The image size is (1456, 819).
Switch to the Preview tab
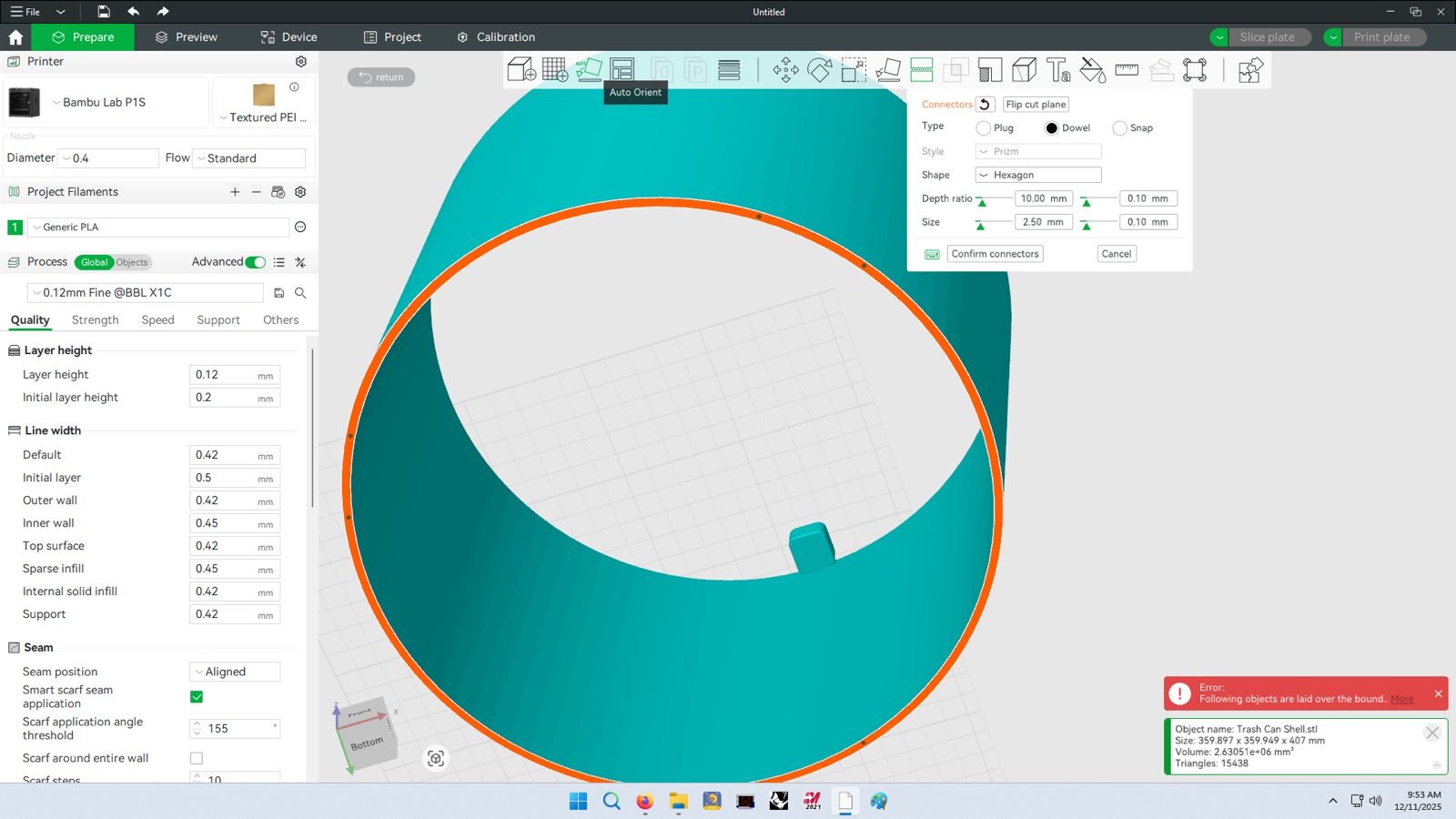[x=187, y=37]
